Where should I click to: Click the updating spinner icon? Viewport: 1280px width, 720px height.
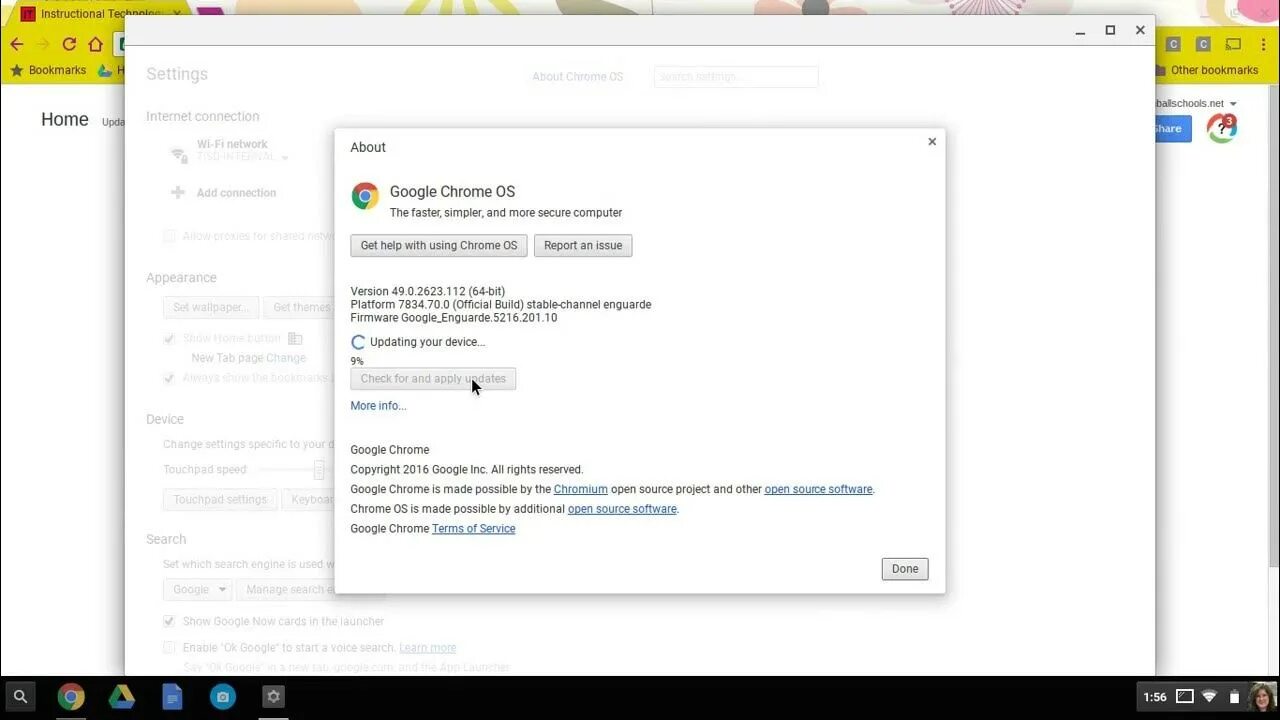[x=358, y=342]
